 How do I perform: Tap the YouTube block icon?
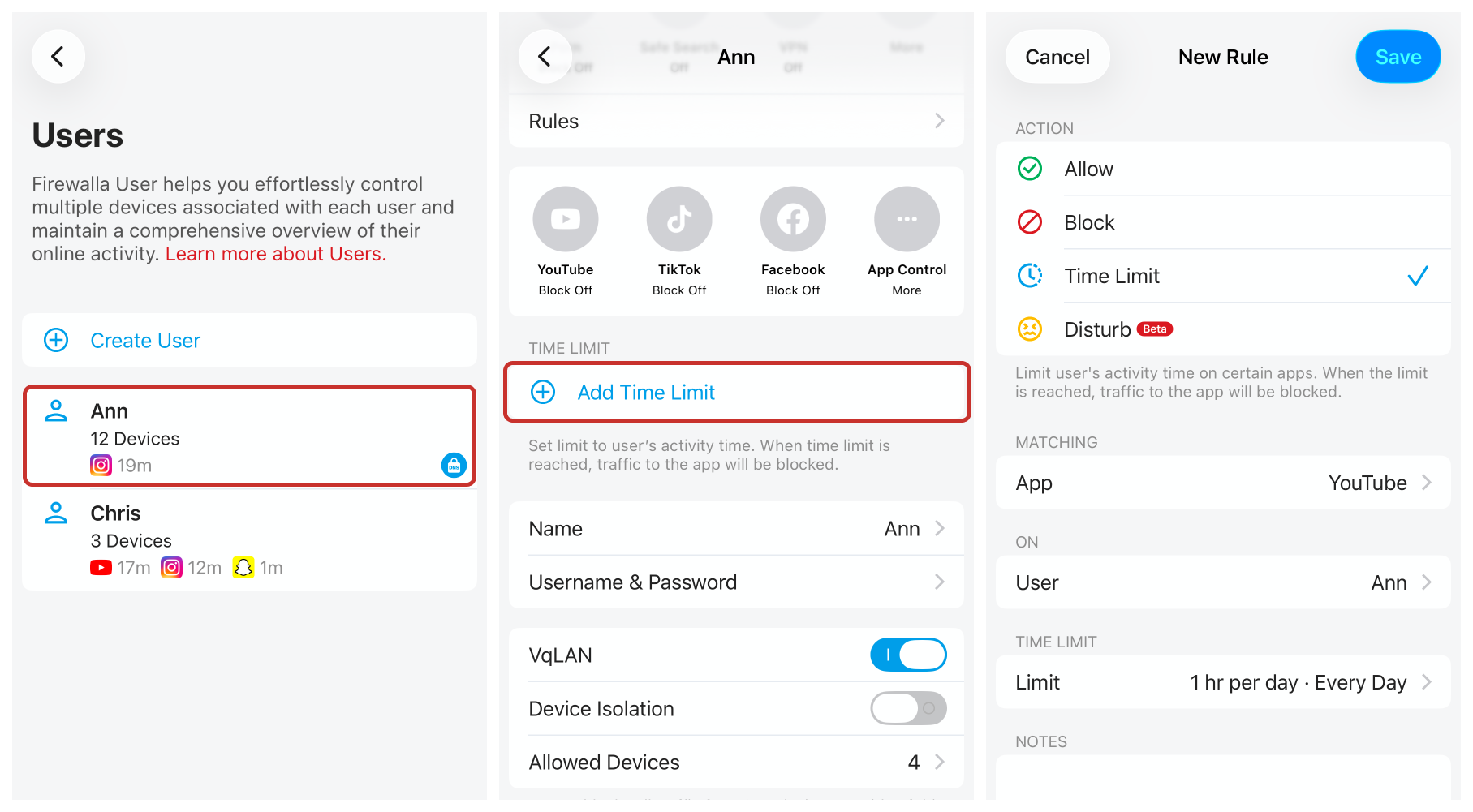pos(566,219)
